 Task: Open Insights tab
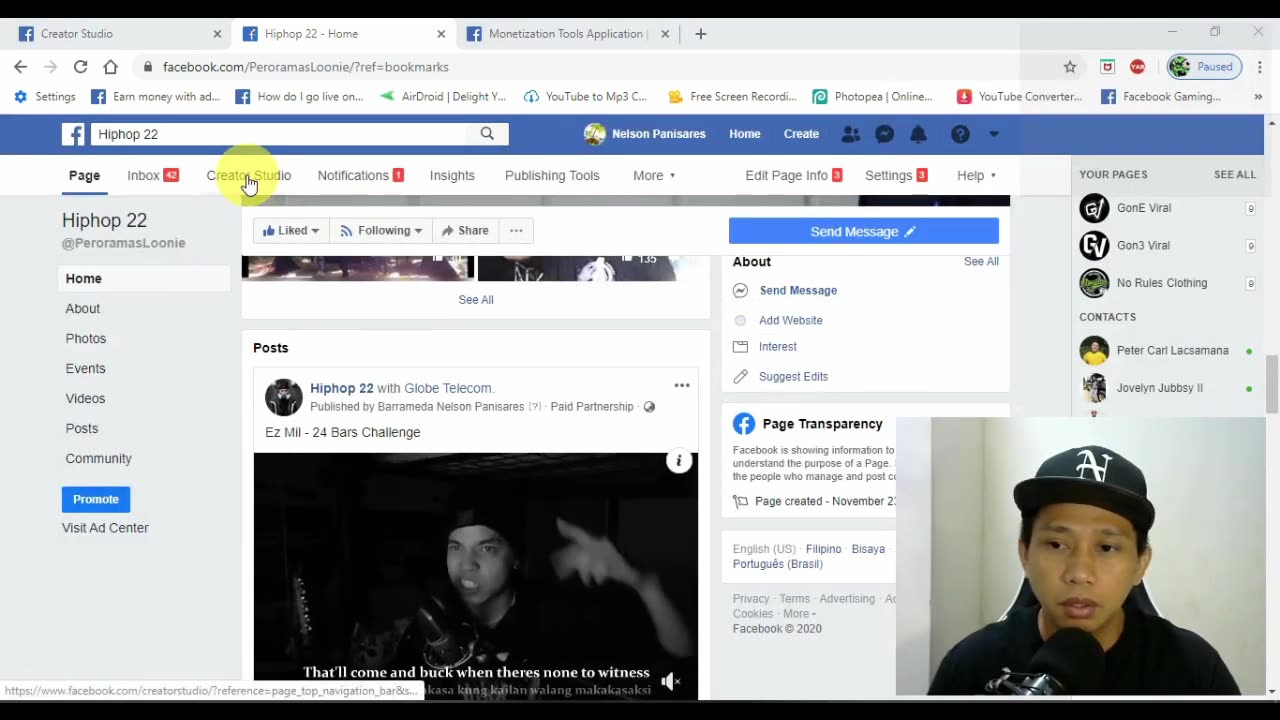tap(452, 175)
